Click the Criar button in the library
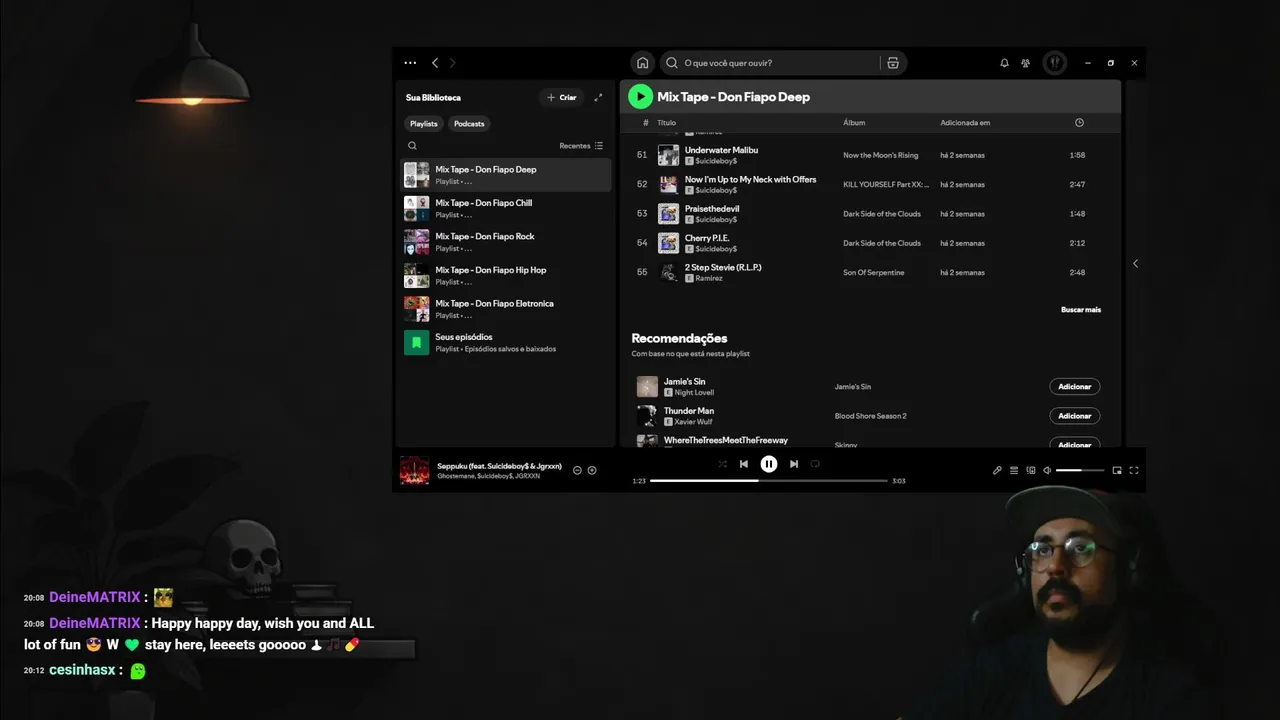The image size is (1280, 720). pyautogui.click(x=562, y=97)
